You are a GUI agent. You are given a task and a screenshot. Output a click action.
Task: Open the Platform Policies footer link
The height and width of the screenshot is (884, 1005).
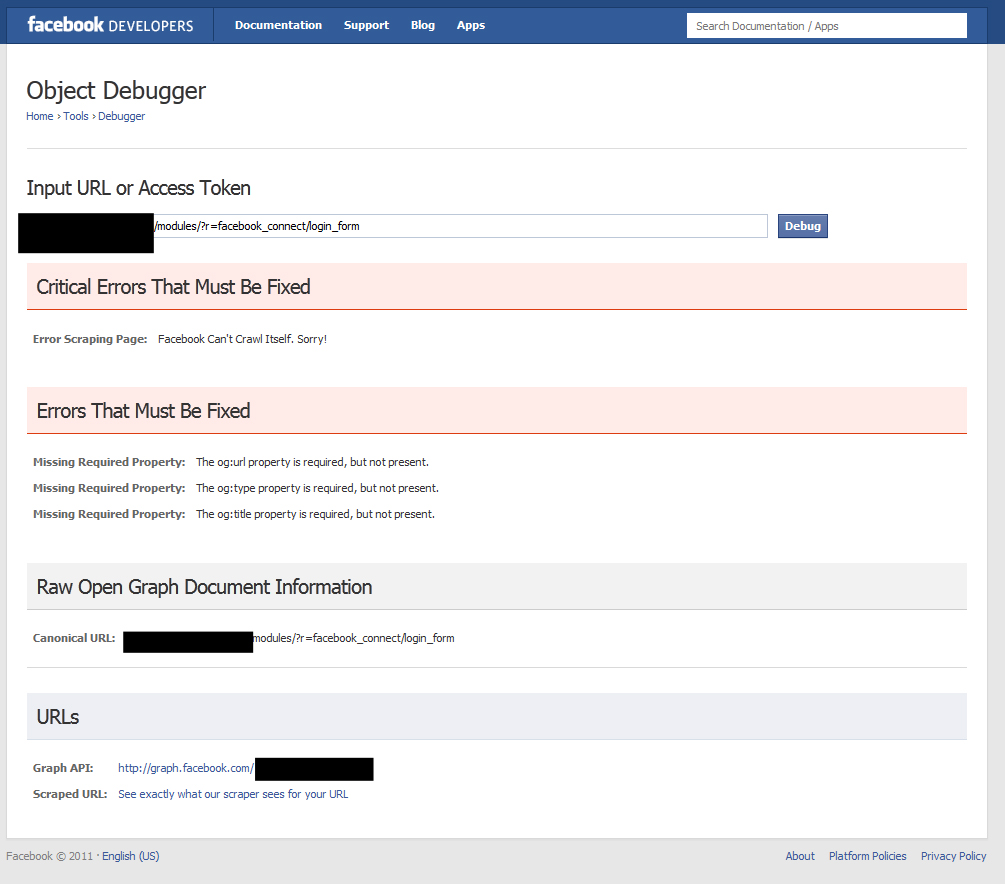(868, 856)
